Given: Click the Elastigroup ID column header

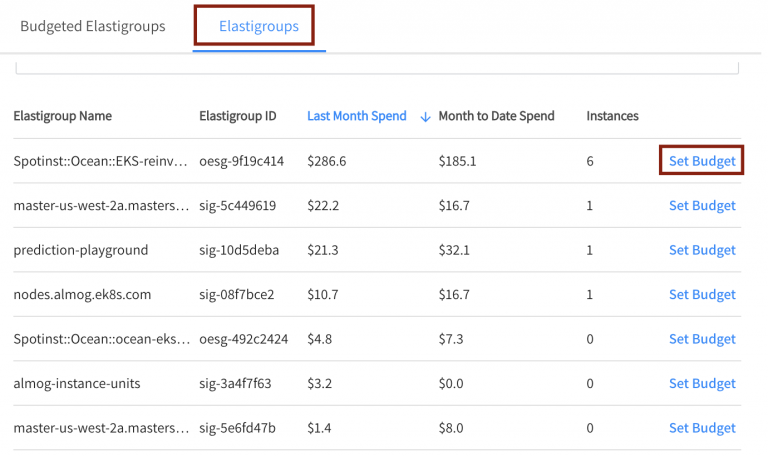Looking at the screenshot, I should 238,116.
